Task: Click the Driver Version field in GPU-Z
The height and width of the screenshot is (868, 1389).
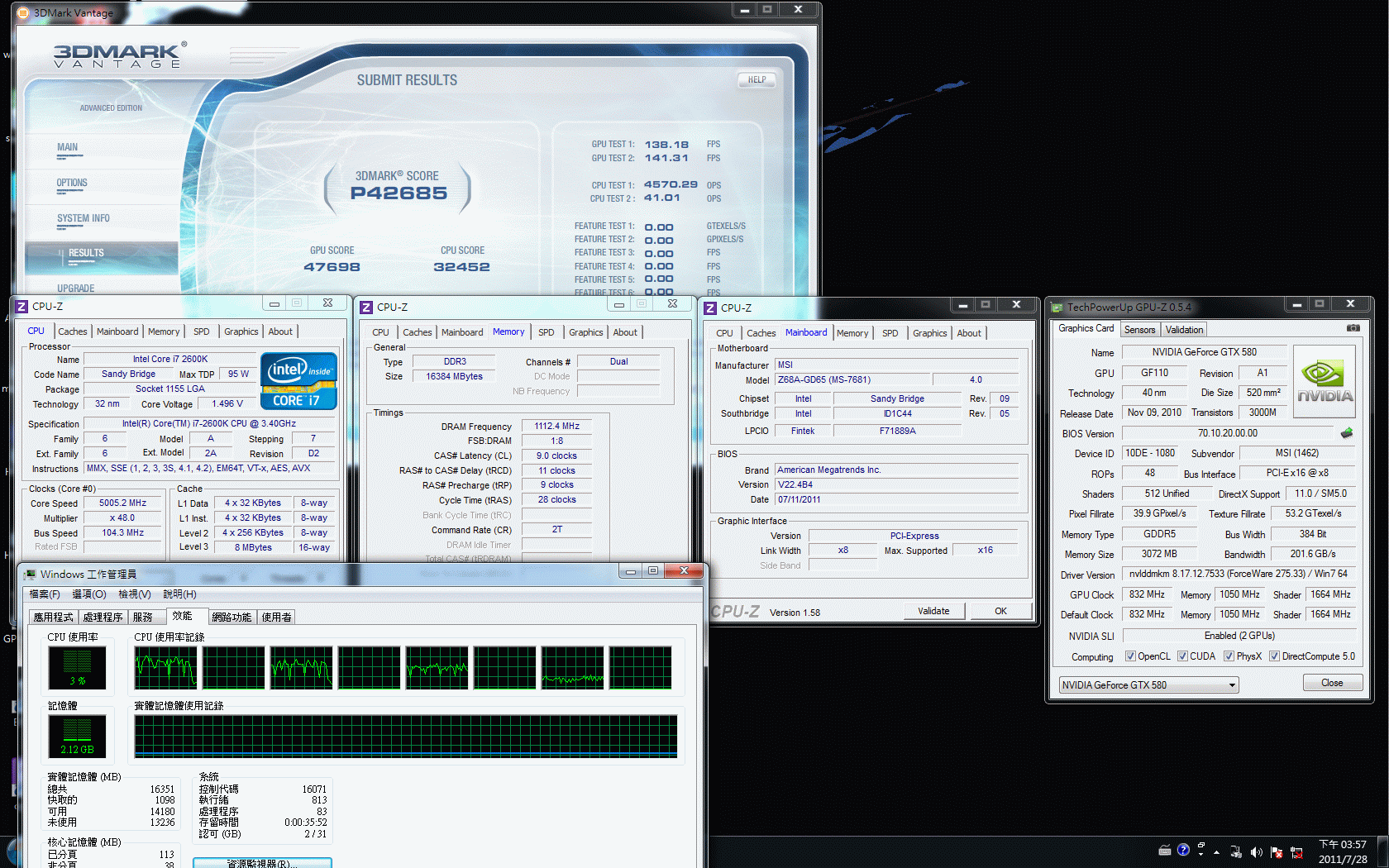Action: pyautogui.click(x=1239, y=574)
